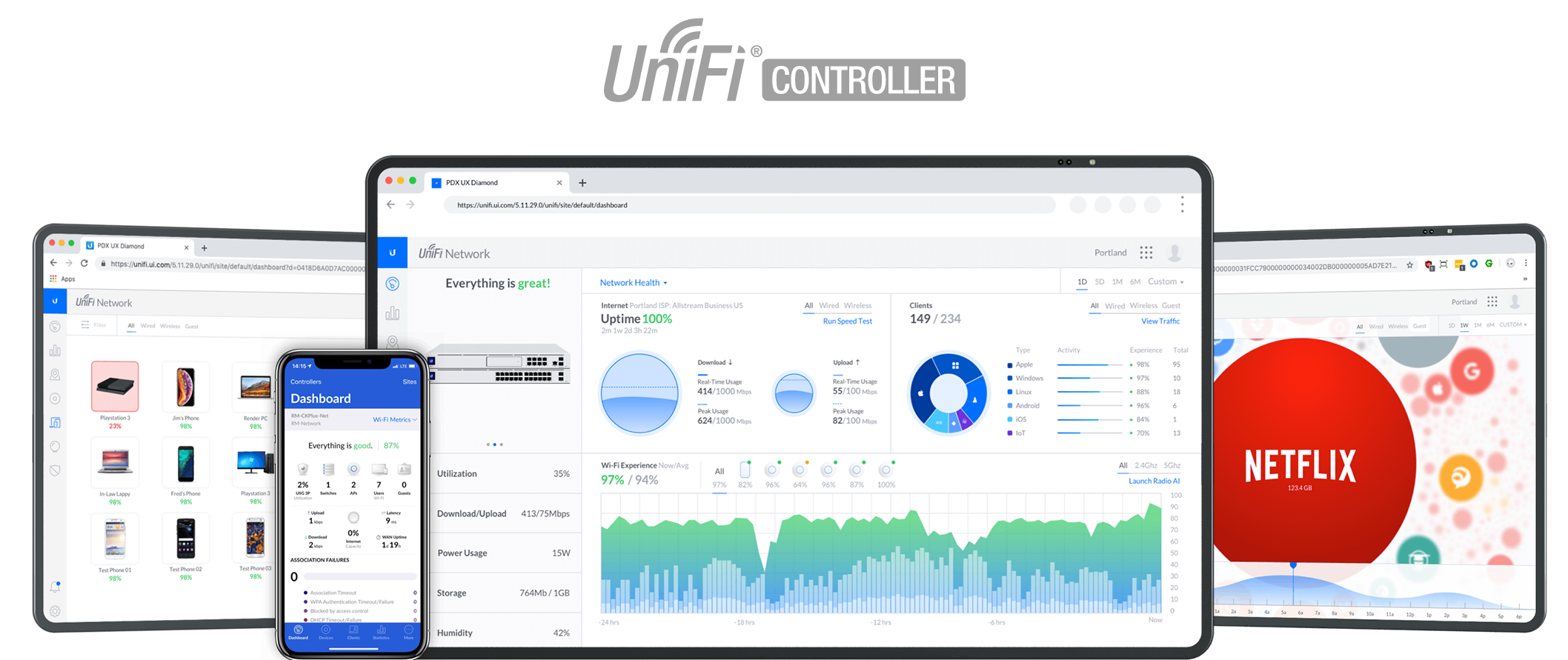The image size is (1568, 660).
Task: Expand bookmarks overflow chevron on right tablet
Action: coord(1525,279)
